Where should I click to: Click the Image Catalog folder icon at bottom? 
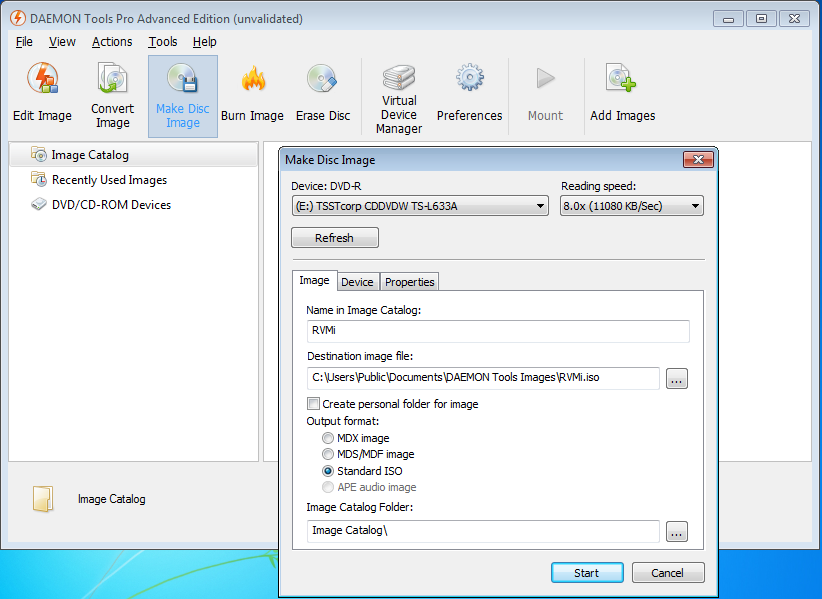pos(43,498)
